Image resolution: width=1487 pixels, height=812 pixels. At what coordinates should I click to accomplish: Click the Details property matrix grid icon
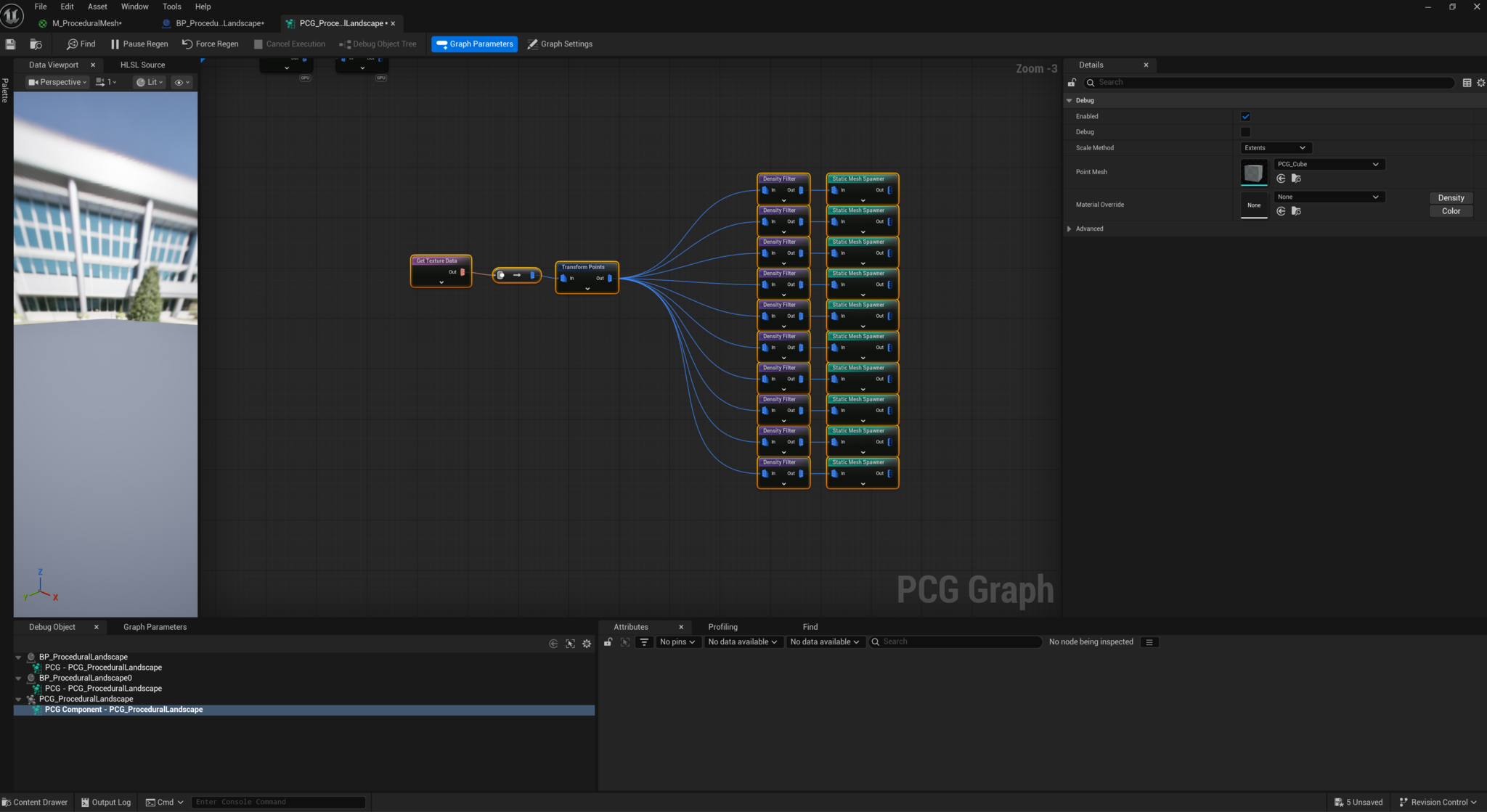(1467, 83)
